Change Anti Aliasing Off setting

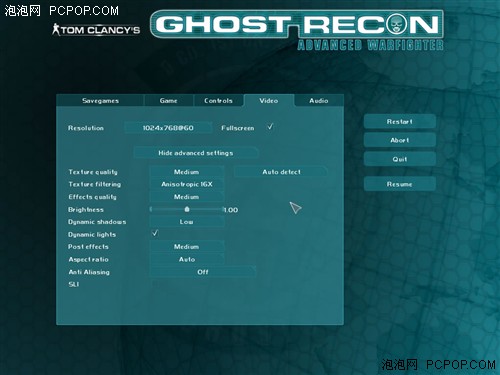coord(203,272)
